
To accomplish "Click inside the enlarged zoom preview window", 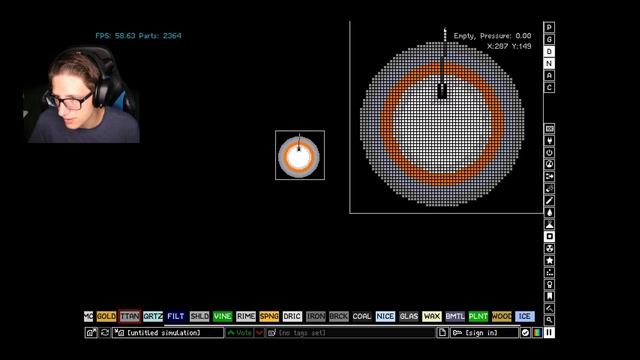I will [446, 118].
